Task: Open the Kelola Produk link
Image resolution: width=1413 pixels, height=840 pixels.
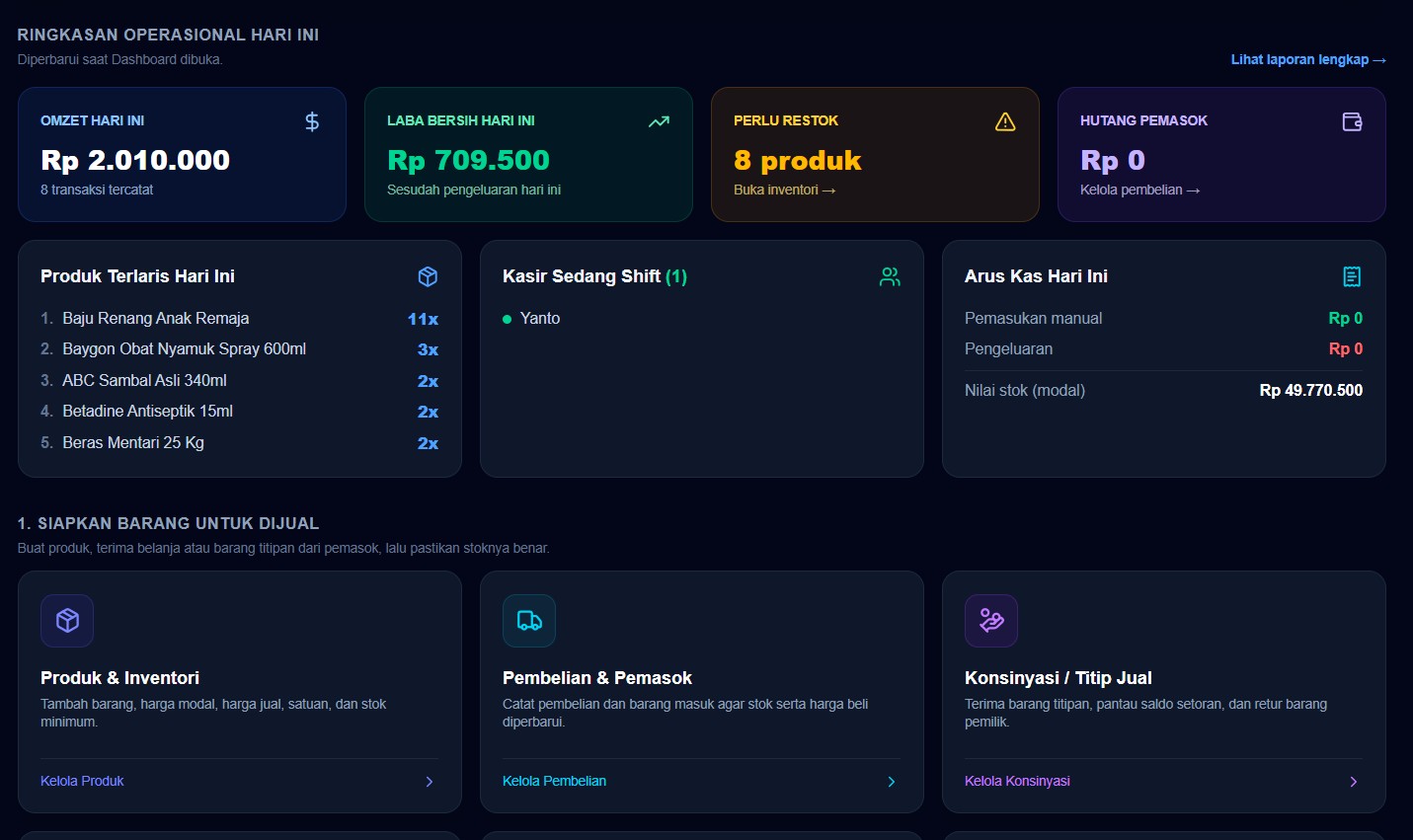Action: pos(82,781)
